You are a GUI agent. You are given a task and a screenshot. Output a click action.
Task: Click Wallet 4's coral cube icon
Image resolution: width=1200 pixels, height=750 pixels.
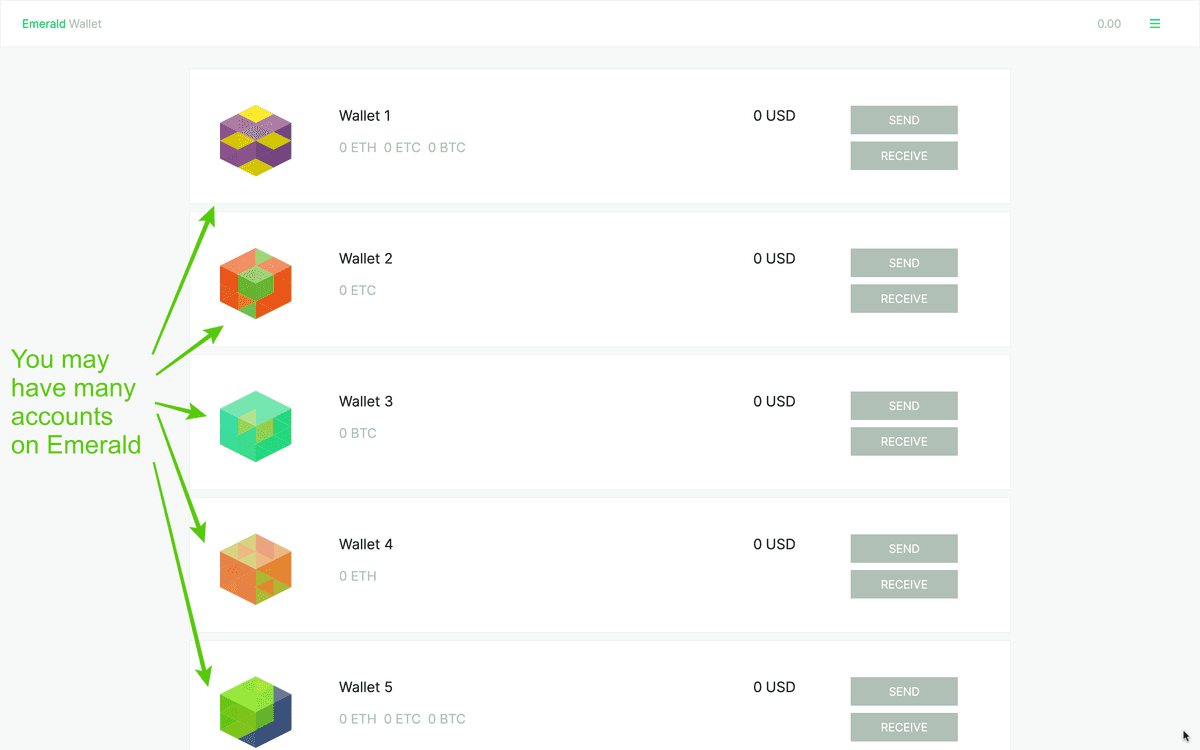(255, 568)
